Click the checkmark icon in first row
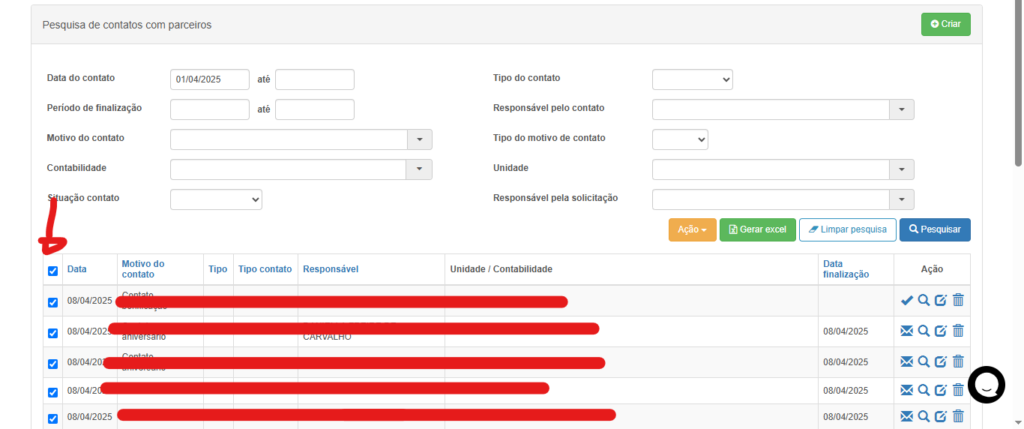Viewport: 1024px width, 429px height. 906,300
